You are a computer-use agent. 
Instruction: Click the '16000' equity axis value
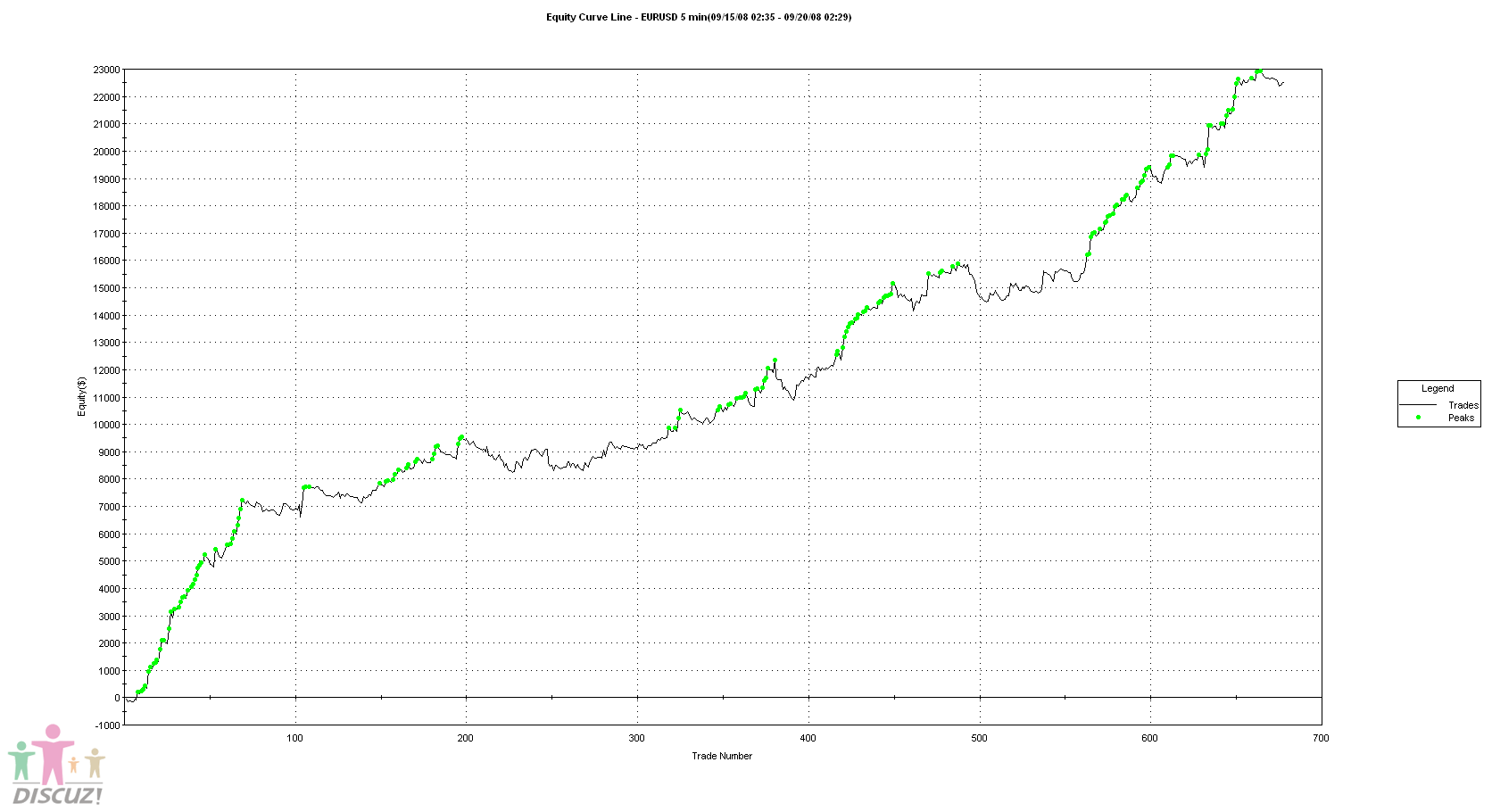106,261
